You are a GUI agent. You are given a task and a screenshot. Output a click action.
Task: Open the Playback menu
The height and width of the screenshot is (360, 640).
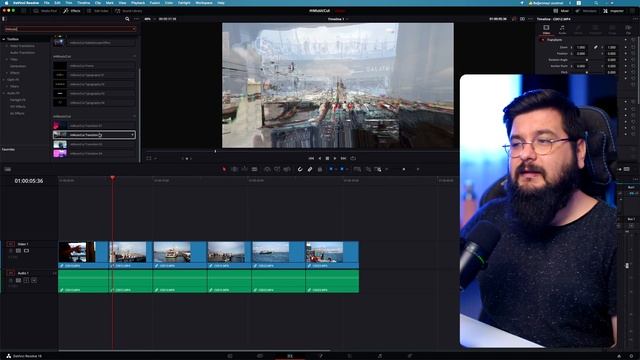(138, 3)
